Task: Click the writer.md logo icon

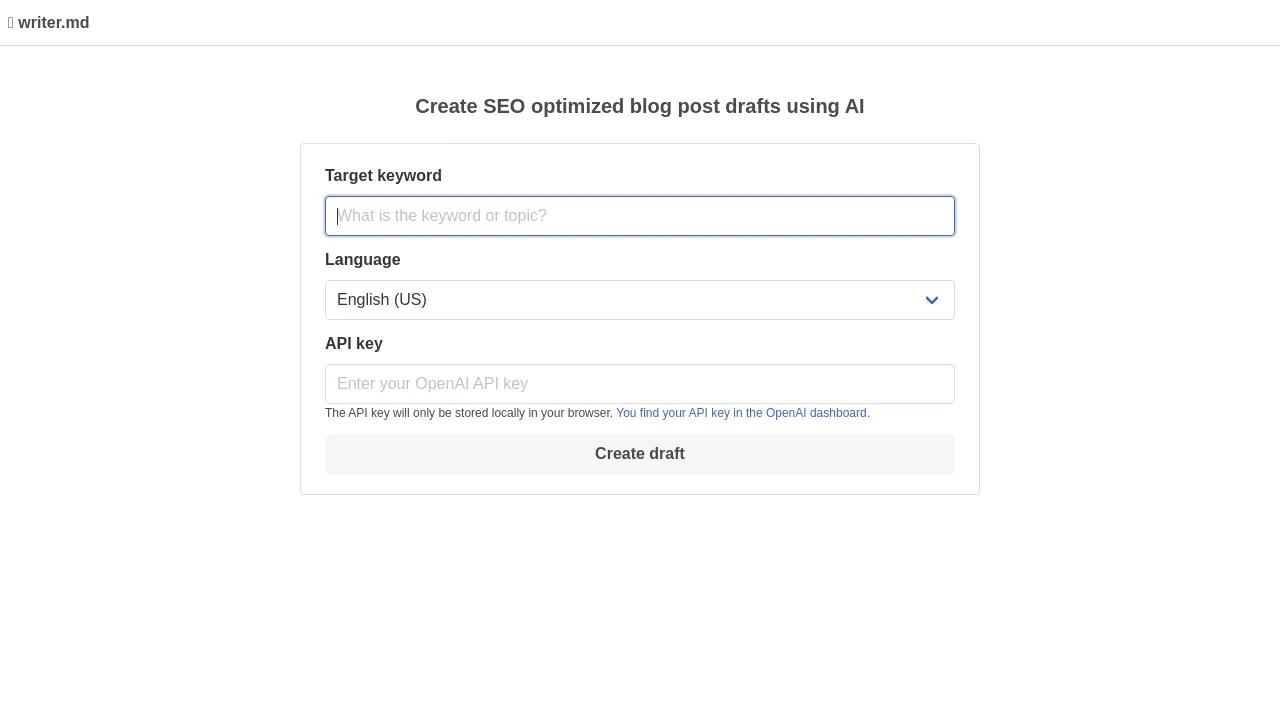Action: 11,23
